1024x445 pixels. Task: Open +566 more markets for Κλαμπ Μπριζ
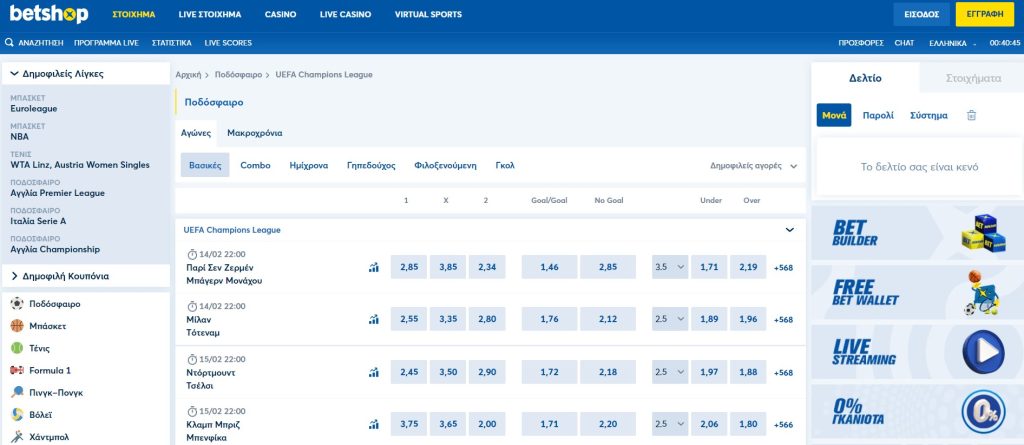click(784, 425)
